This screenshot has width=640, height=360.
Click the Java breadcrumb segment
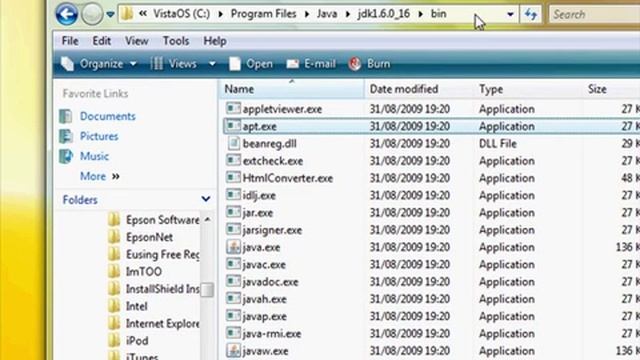(327, 14)
